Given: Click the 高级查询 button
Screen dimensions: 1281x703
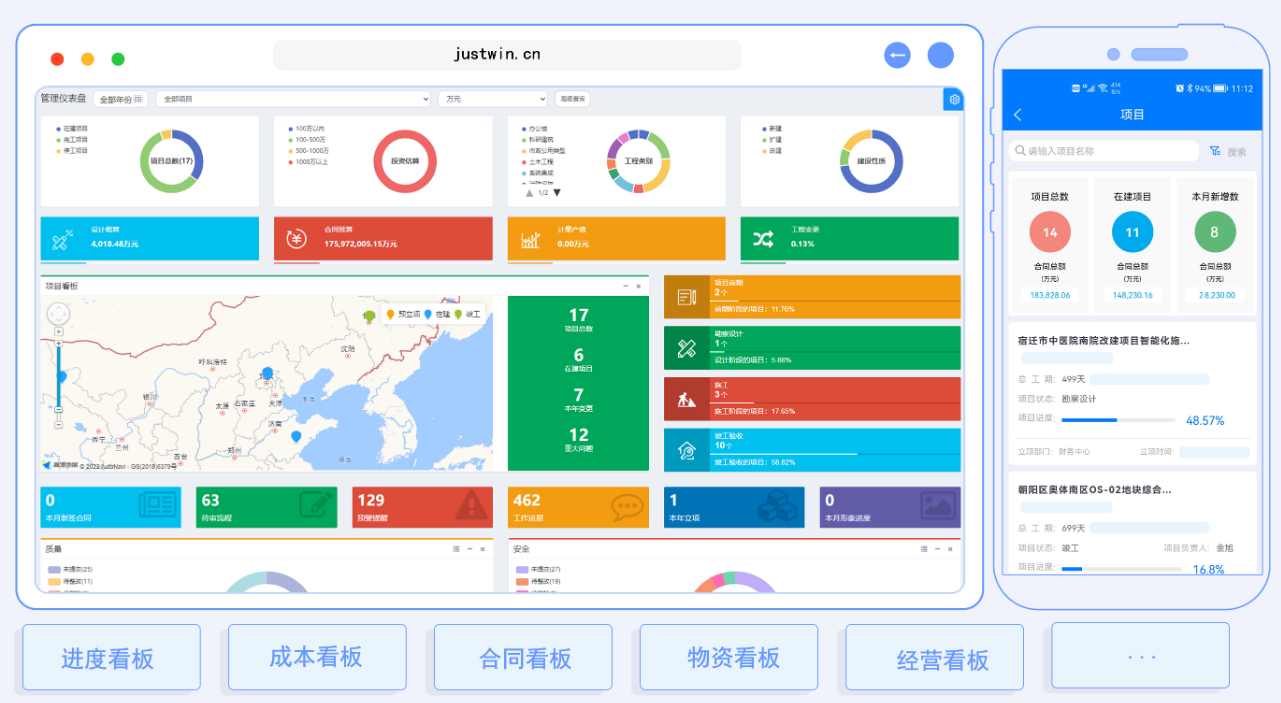Looking at the screenshot, I should tap(573, 99).
